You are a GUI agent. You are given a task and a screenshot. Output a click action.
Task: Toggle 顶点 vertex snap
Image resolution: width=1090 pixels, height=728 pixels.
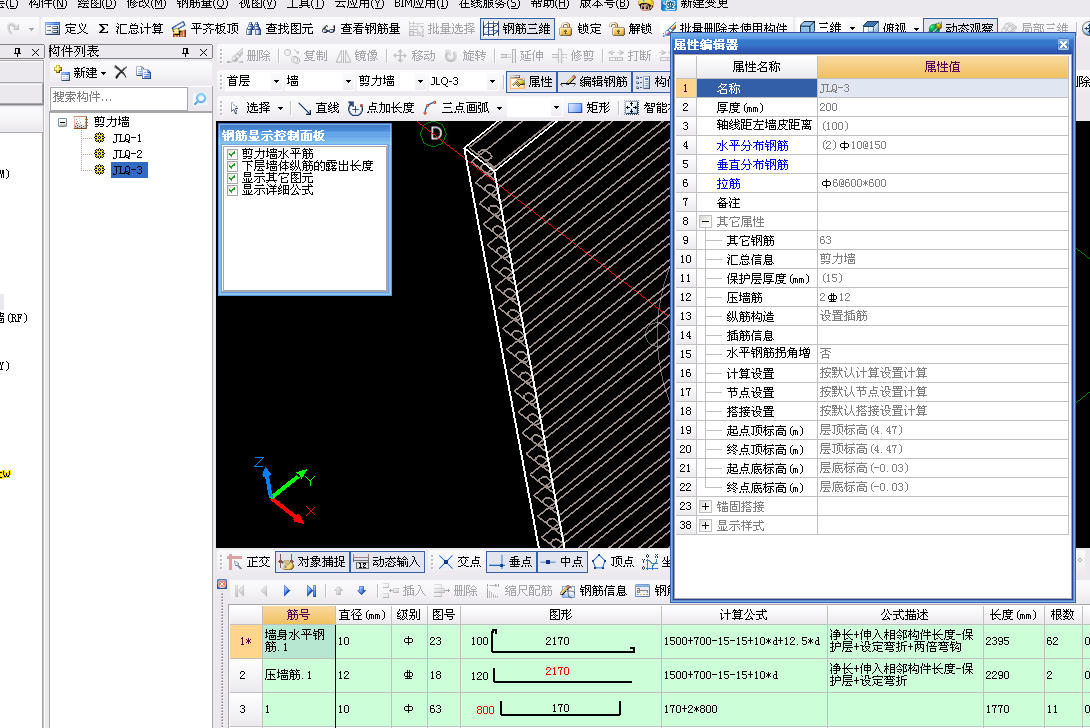point(612,562)
